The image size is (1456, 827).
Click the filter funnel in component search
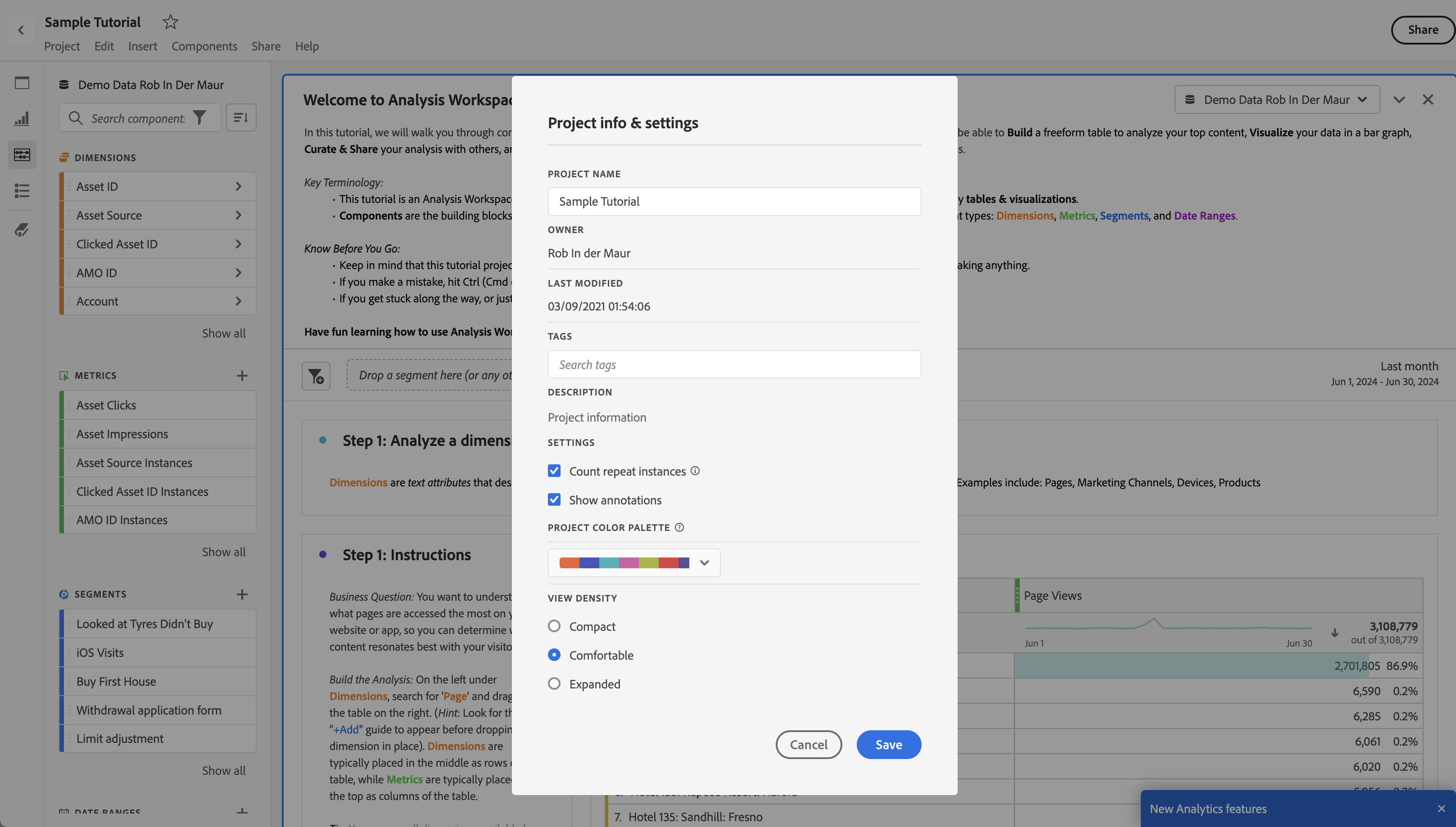tap(199, 117)
